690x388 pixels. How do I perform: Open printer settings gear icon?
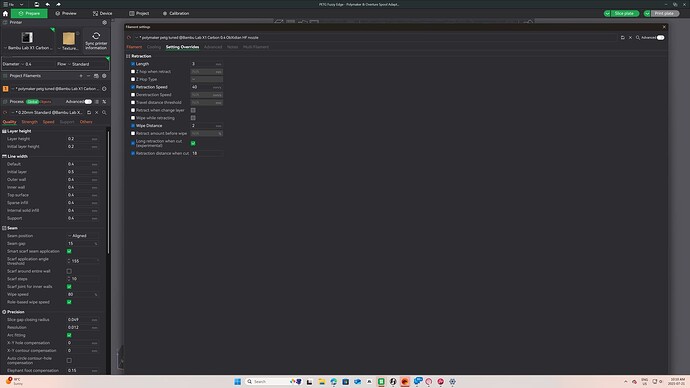coord(104,22)
